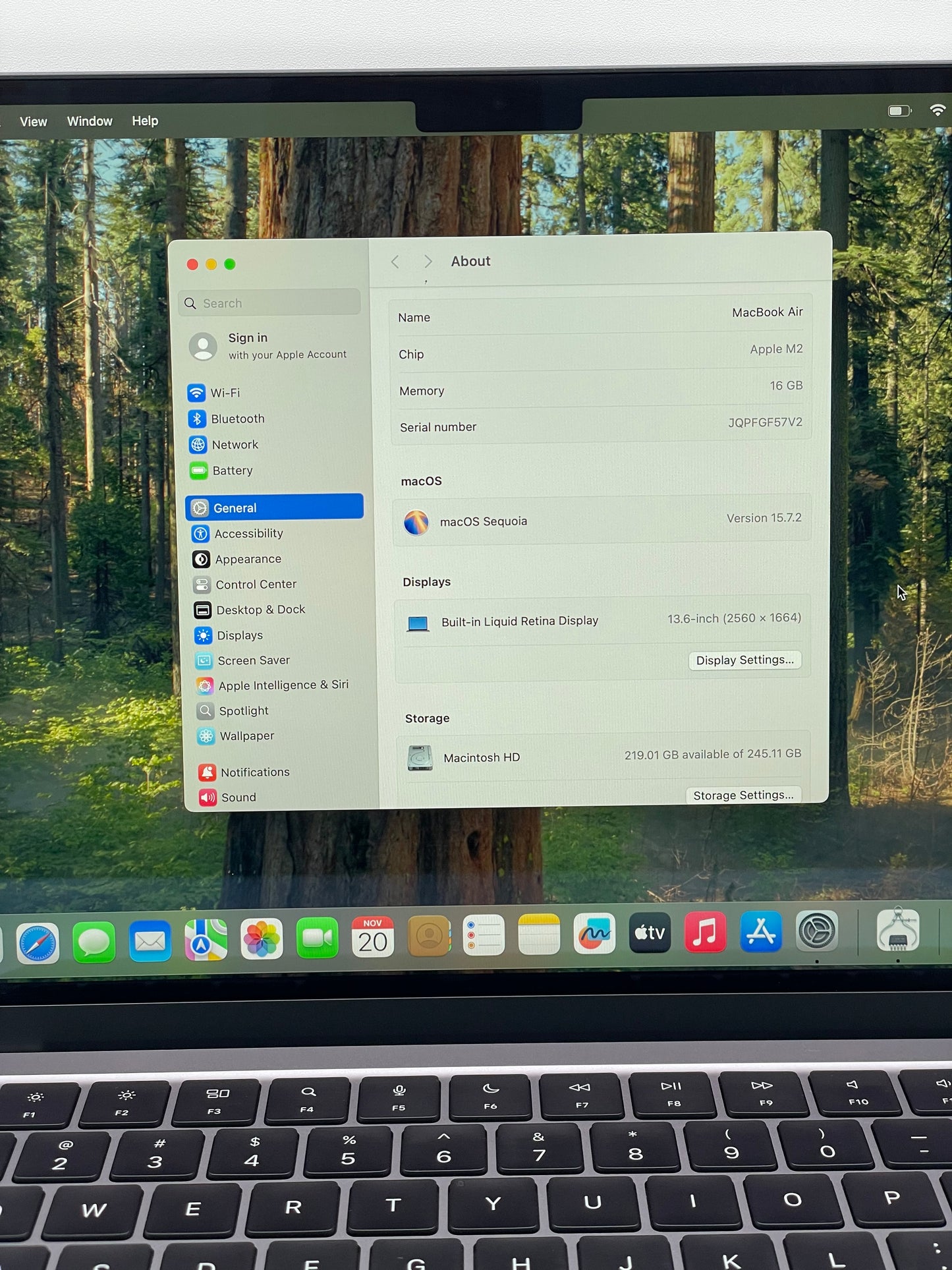952x1270 pixels.
Task: Click the macOS Sequoia row
Action: [x=602, y=521]
